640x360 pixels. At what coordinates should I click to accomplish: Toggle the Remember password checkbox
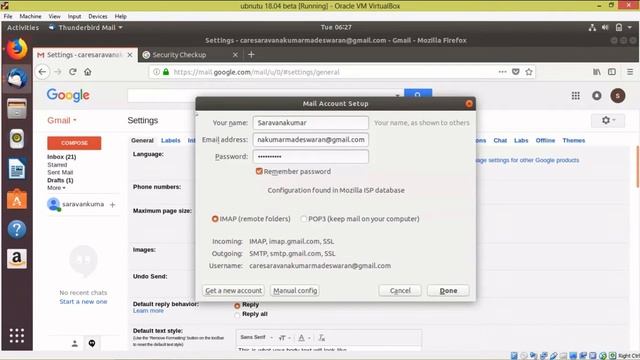click(x=259, y=171)
